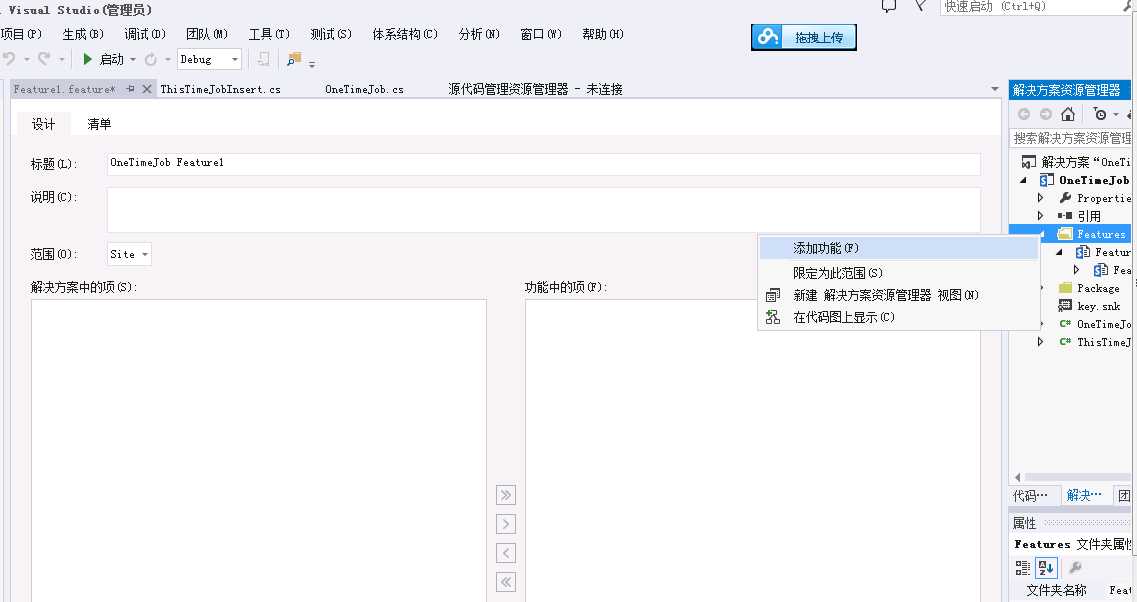Screen dimensions: 1137x602
Task: Expand the 引用 references node
Action: [1041, 215]
